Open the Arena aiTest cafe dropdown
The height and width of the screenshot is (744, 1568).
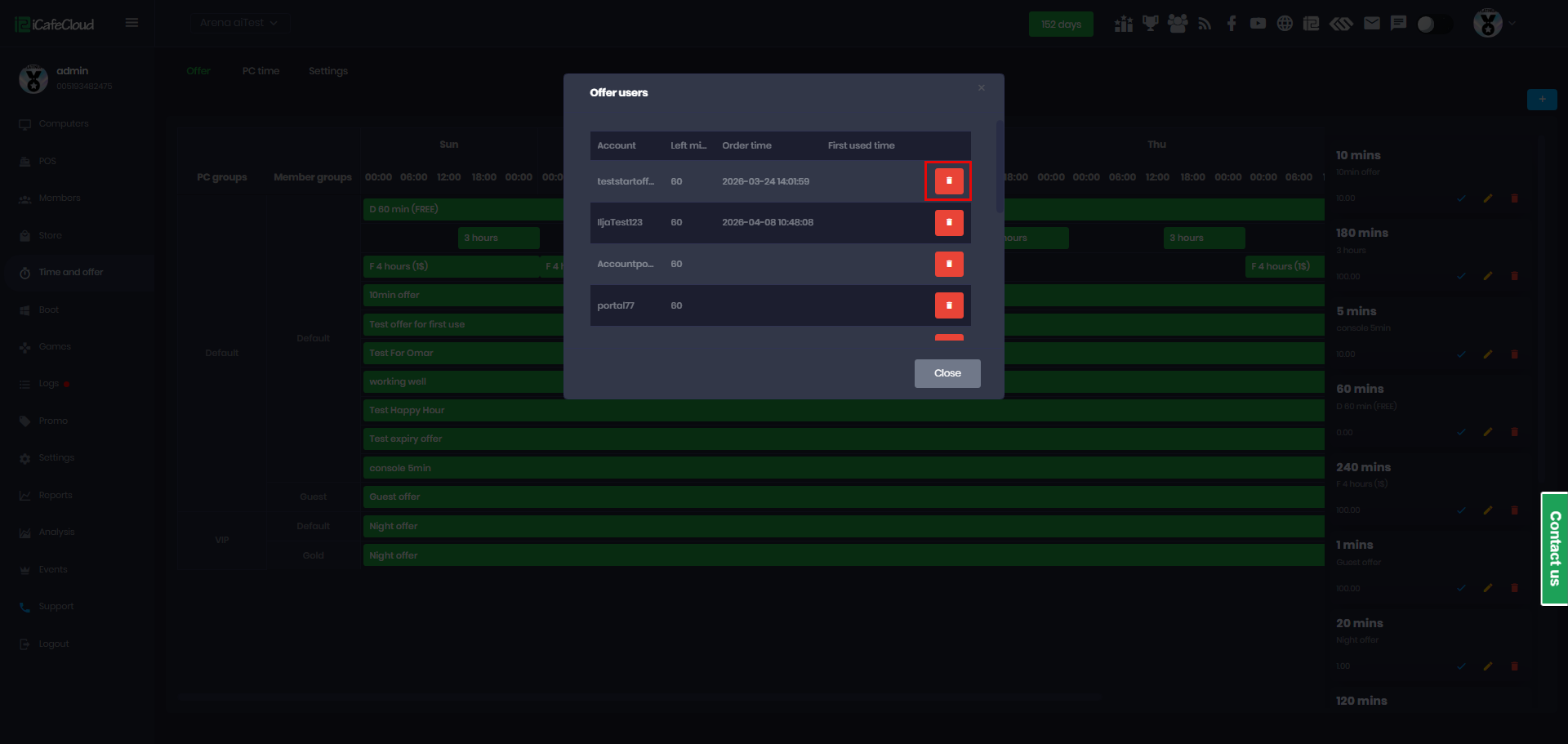click(239, 23)
